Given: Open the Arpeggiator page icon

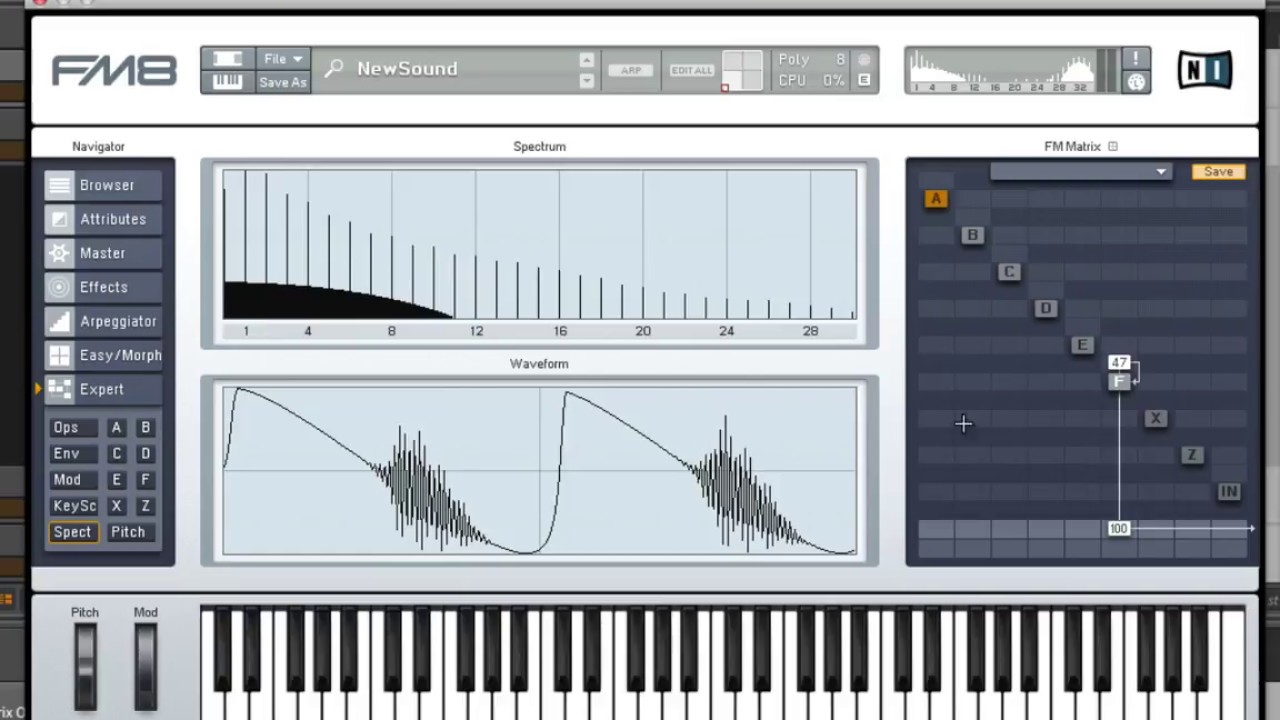Looking at the screenshot, I should point(60,321).
